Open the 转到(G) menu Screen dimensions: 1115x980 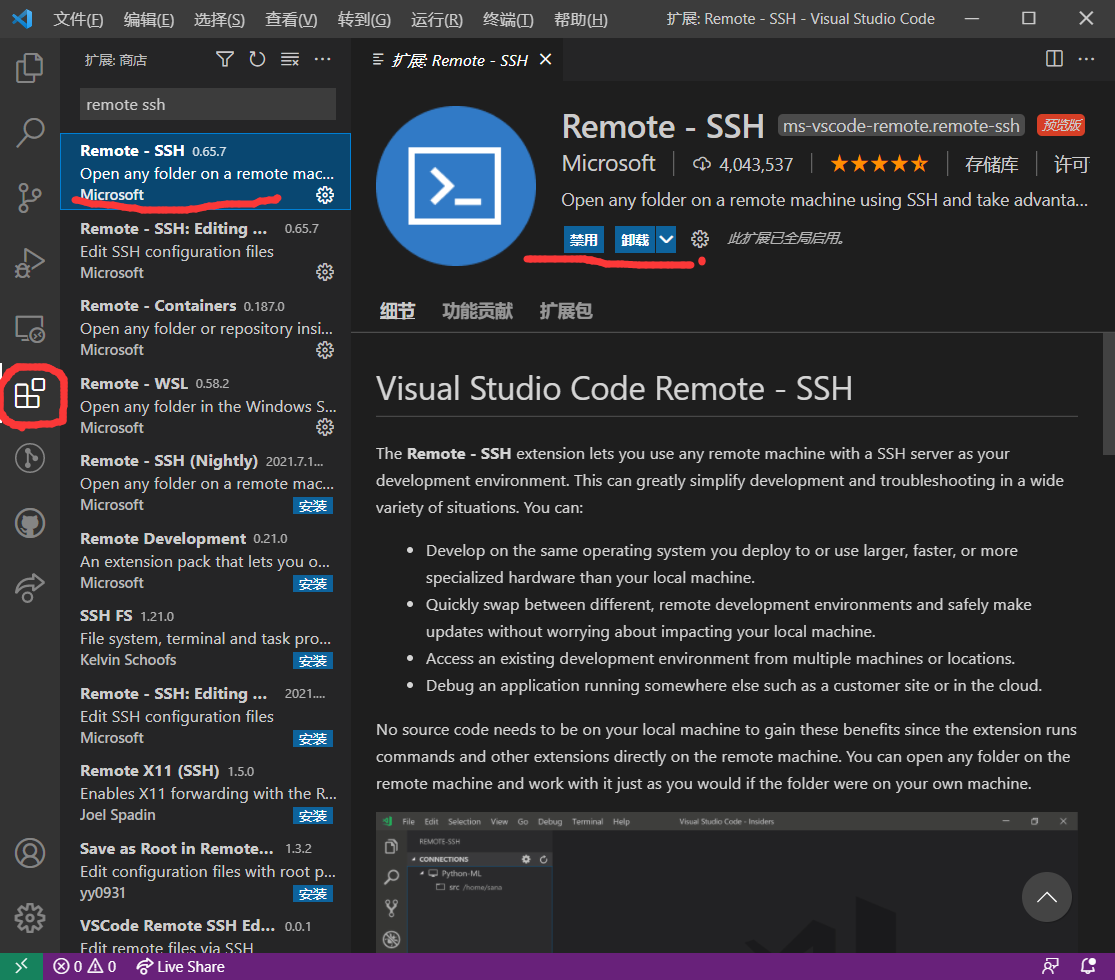pos(364,19)
